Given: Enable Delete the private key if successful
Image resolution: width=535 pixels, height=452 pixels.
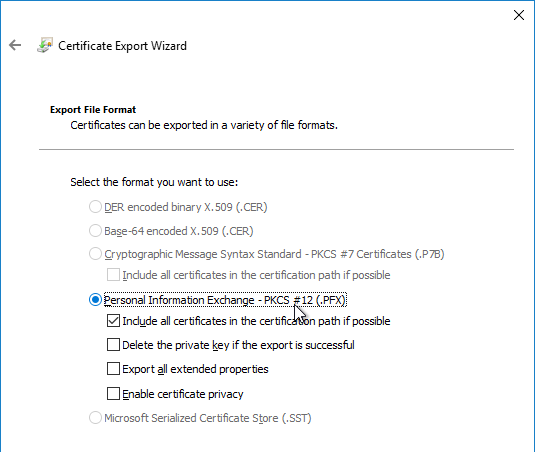Looking at the screenshot, I should [113, 345].
